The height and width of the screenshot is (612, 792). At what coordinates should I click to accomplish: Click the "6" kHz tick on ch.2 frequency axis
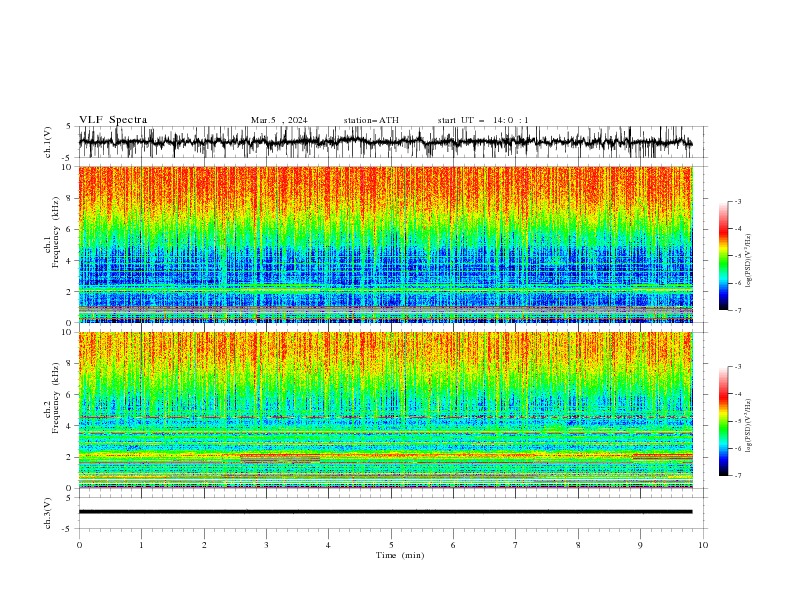point(69,395)
